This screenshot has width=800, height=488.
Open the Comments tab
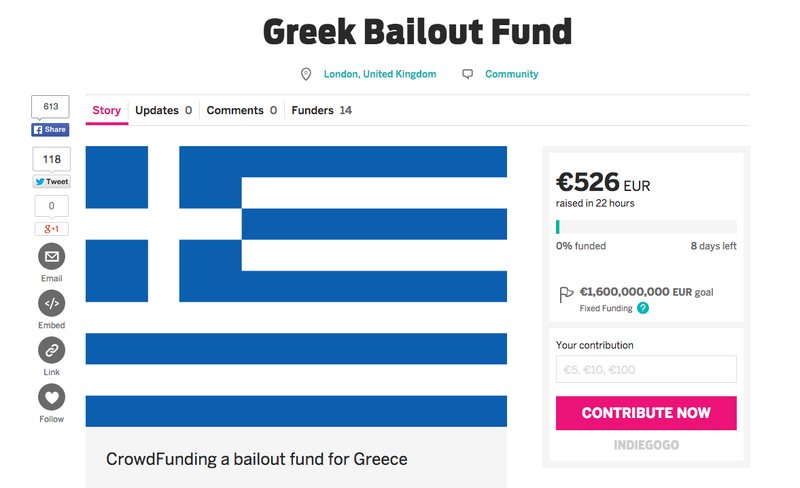[x=241, y=110]
